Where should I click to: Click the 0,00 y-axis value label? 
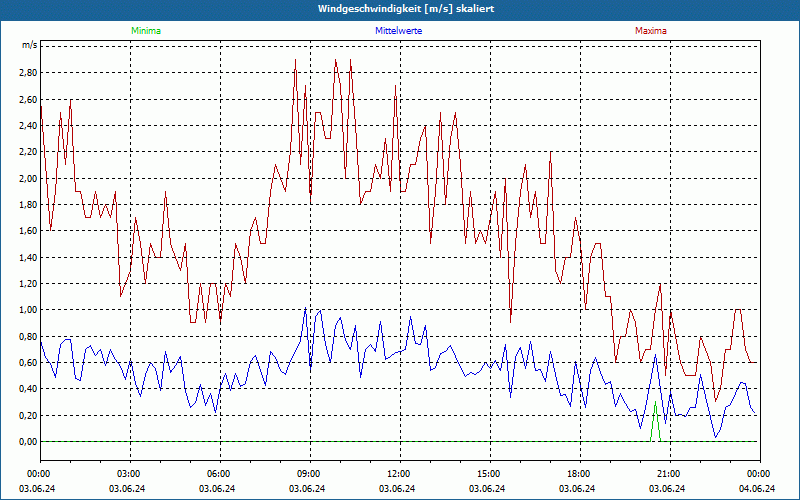pos(26,441)
